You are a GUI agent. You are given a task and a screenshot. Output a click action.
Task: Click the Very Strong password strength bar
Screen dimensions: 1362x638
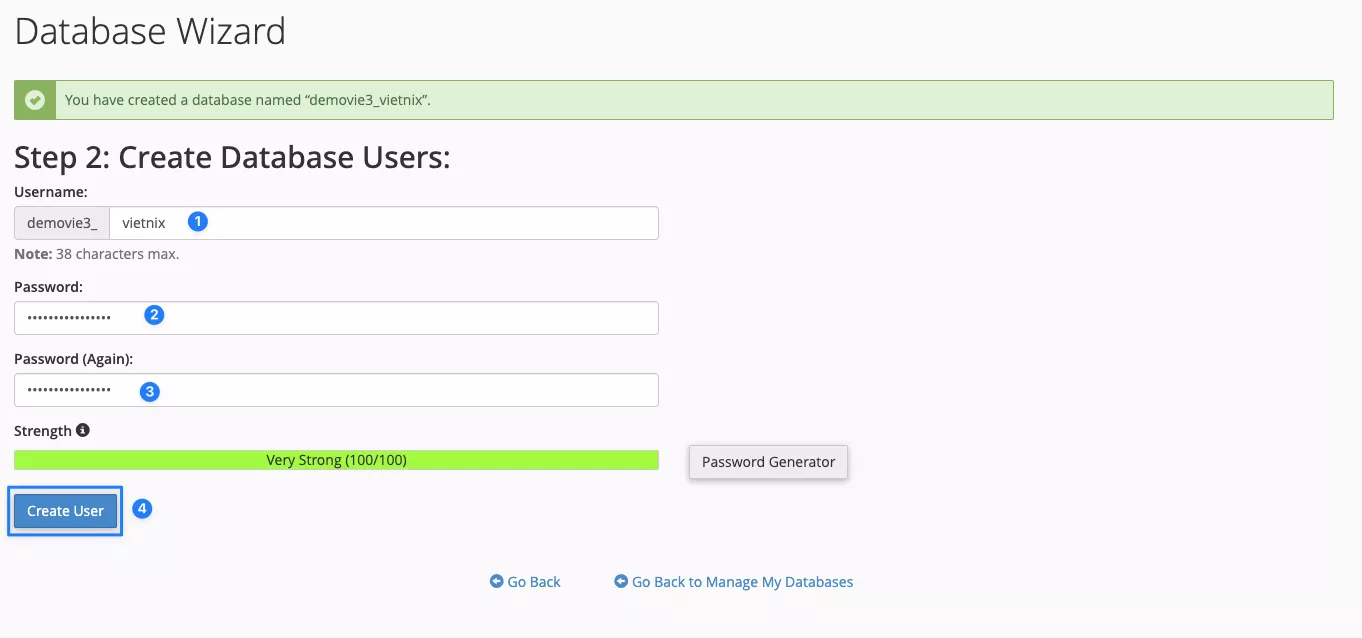[336, 459]
